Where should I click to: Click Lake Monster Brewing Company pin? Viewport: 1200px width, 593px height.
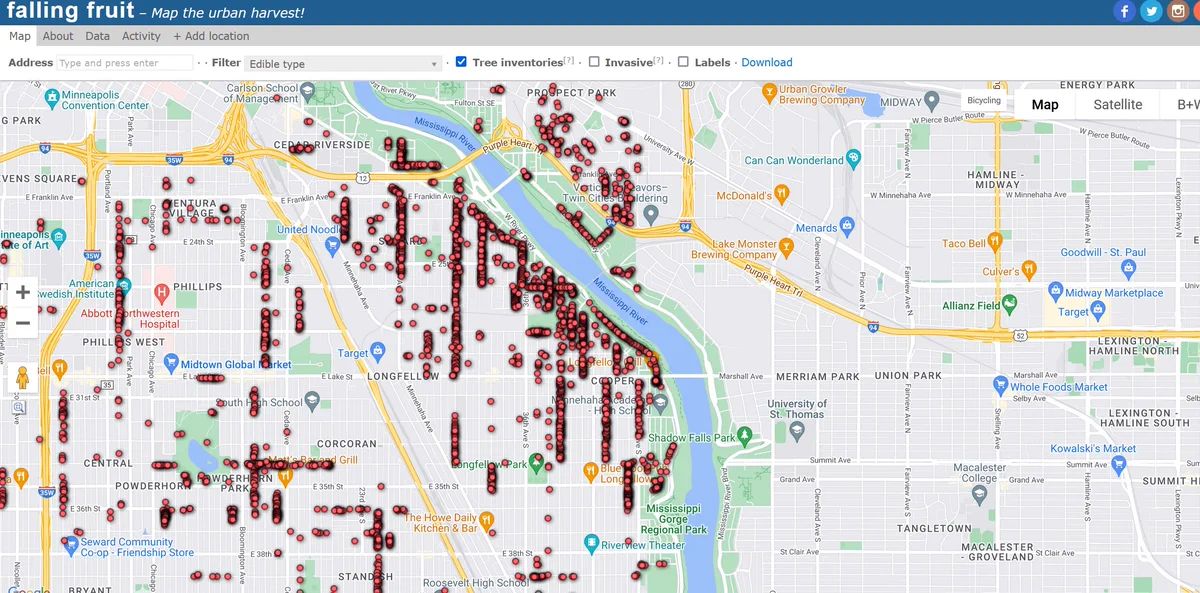point(786,248)
